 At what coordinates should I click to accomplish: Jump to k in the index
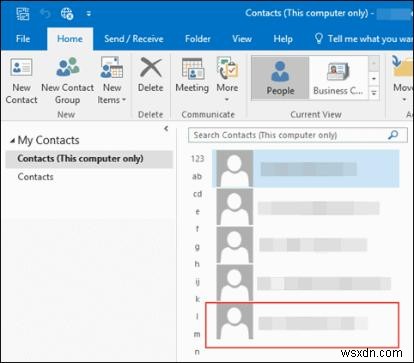click(197, 299)
